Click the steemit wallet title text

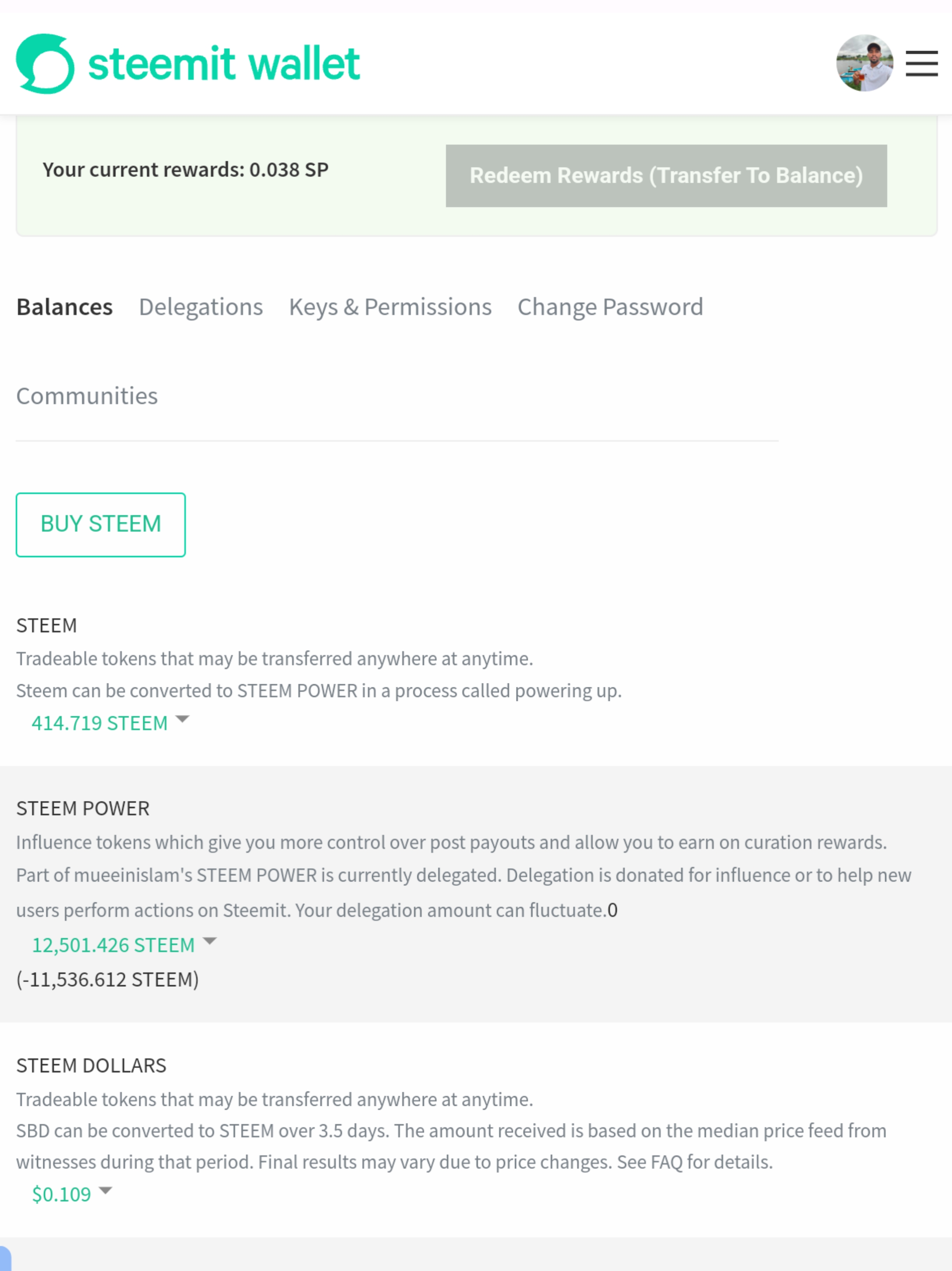[x=224, y=63]
